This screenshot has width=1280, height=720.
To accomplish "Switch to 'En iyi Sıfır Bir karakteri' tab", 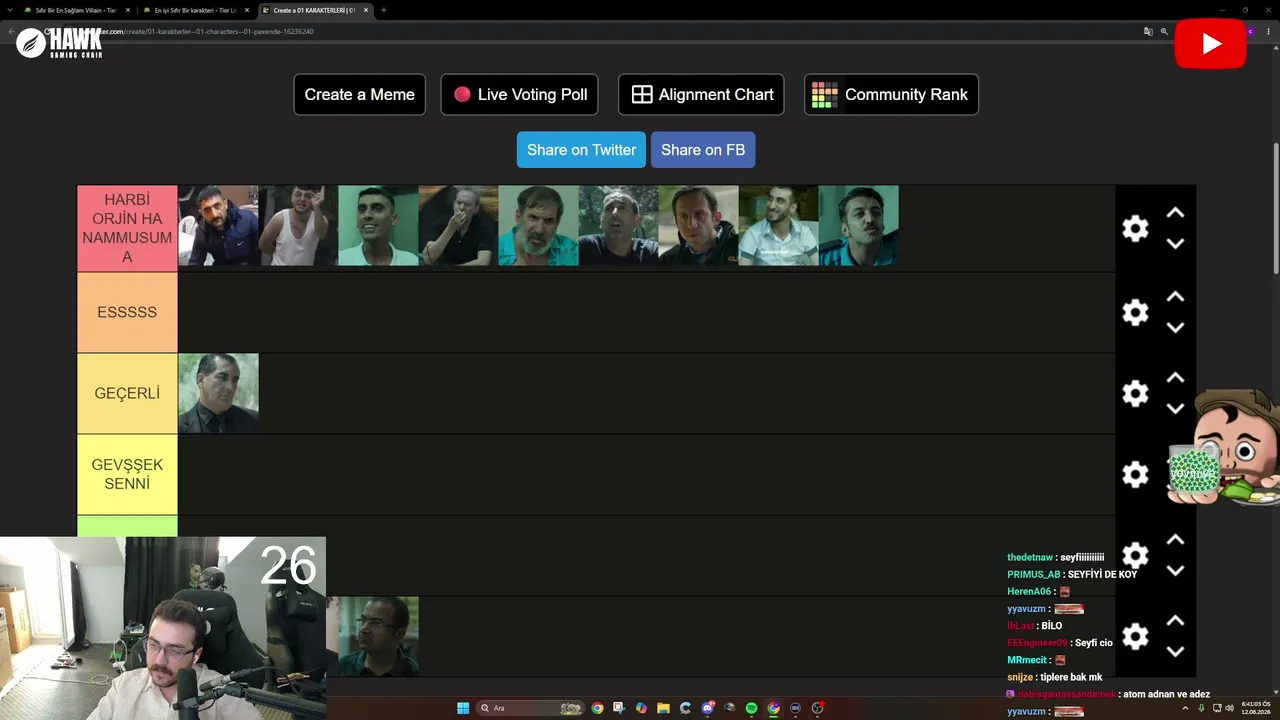I will [x=195, y=10].
